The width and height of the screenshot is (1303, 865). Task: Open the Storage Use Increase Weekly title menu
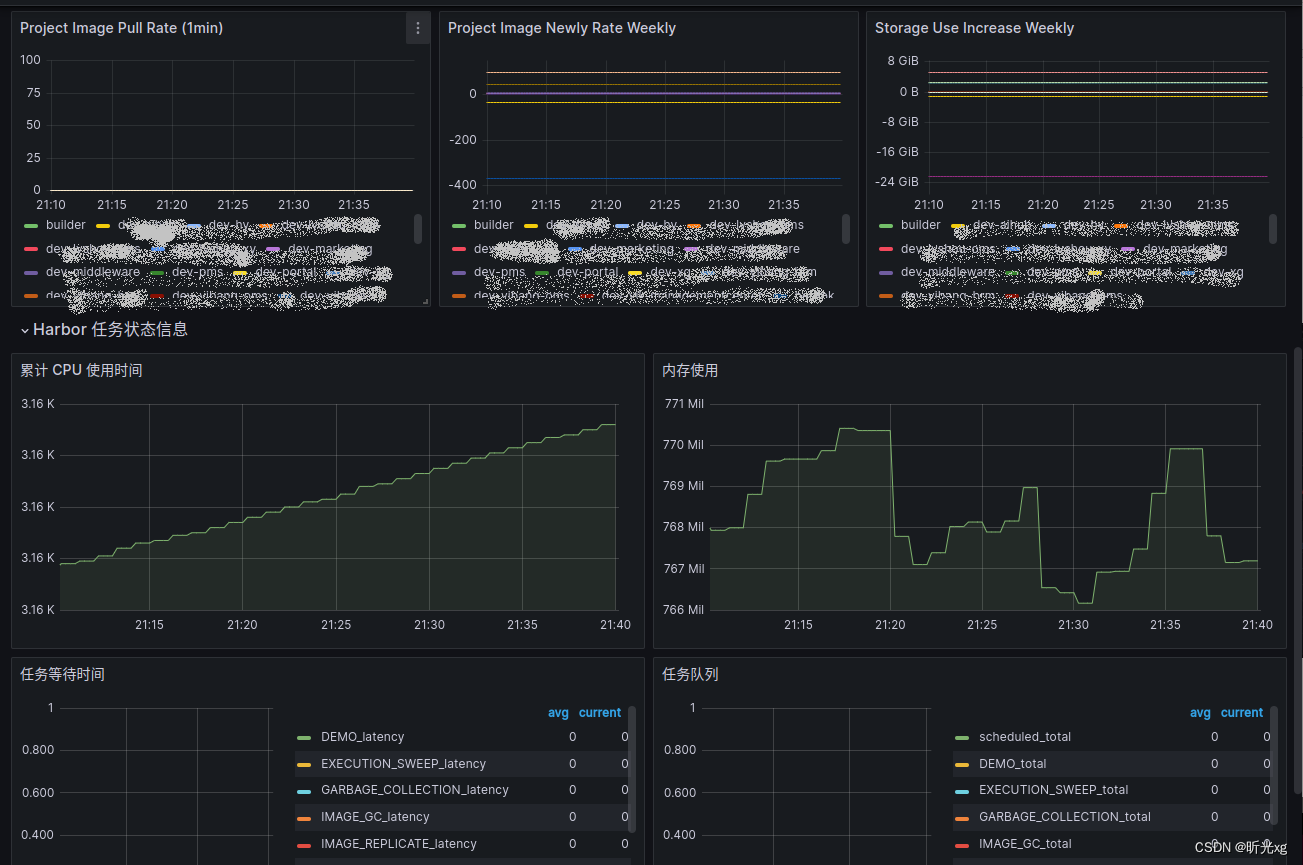[x=974, y=28]
